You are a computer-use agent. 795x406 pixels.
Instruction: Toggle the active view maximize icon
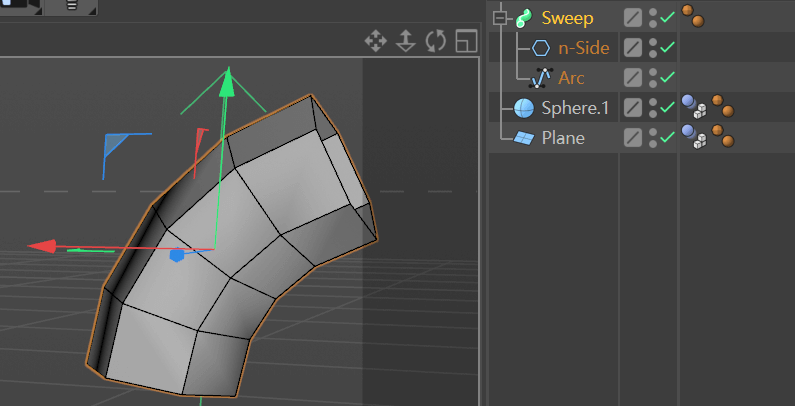(x=466, y=41)
